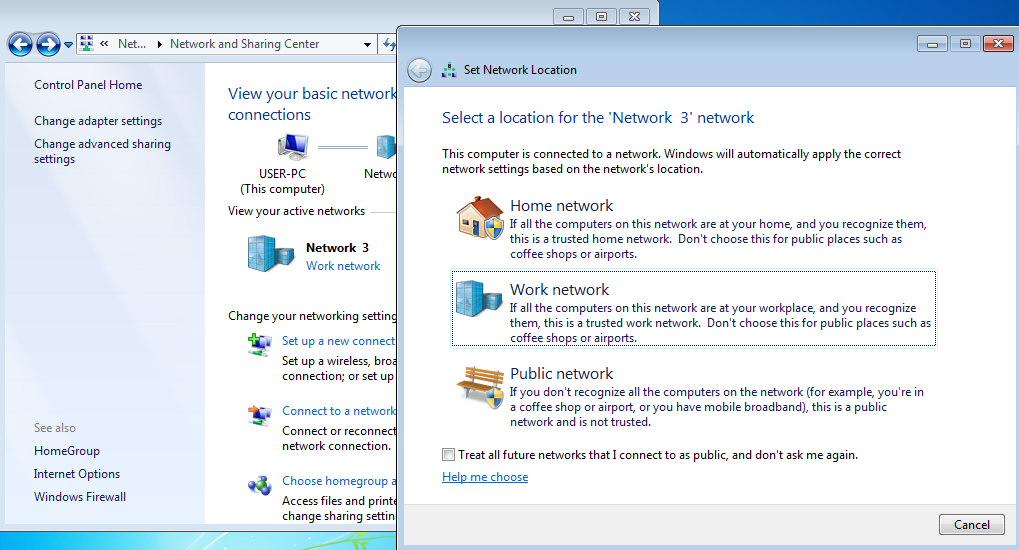This screenshot has height=550, width=1019.
Task: Open Control Panel Home
Action: coord(88,85)
